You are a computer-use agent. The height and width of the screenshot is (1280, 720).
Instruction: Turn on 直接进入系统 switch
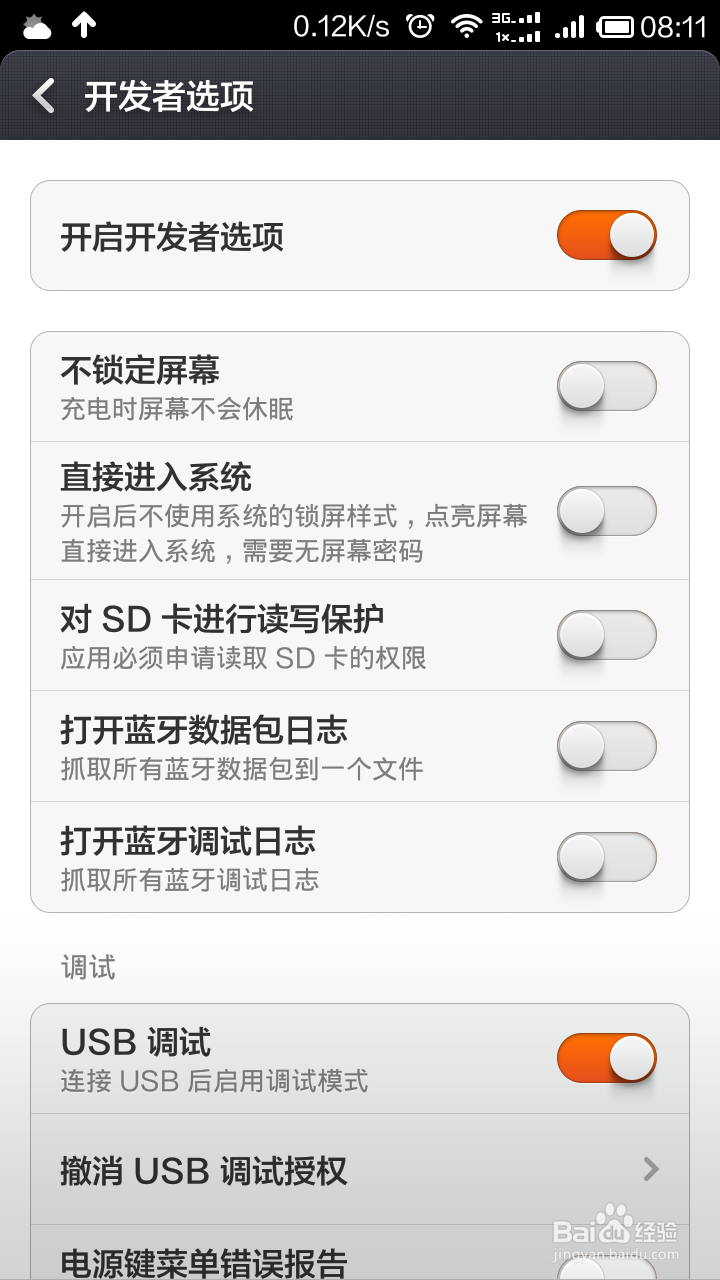click(606, 511)
